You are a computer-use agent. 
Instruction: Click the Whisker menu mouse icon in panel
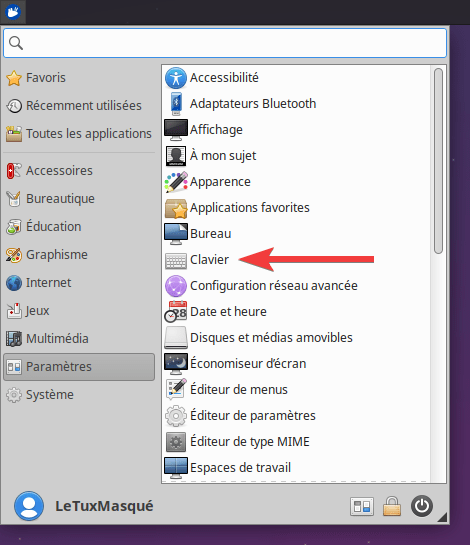[x=13, y=12]
